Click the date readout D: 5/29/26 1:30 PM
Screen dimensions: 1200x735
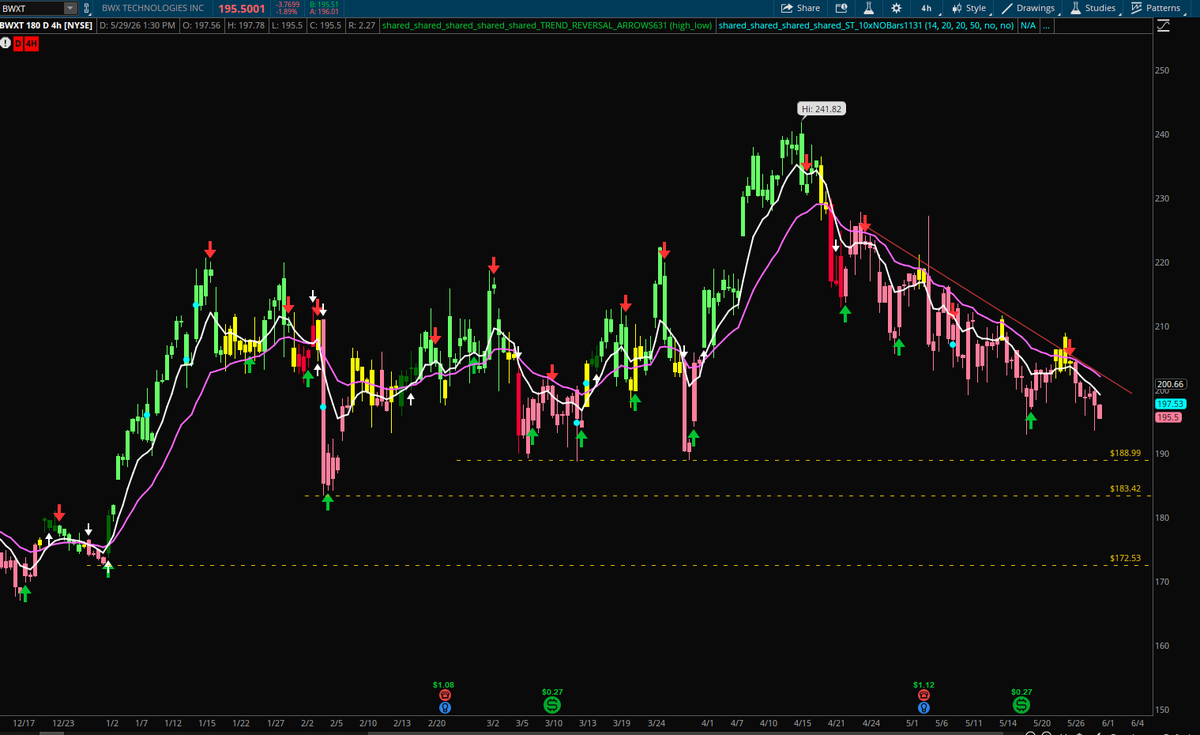click(x=137, y=24)
